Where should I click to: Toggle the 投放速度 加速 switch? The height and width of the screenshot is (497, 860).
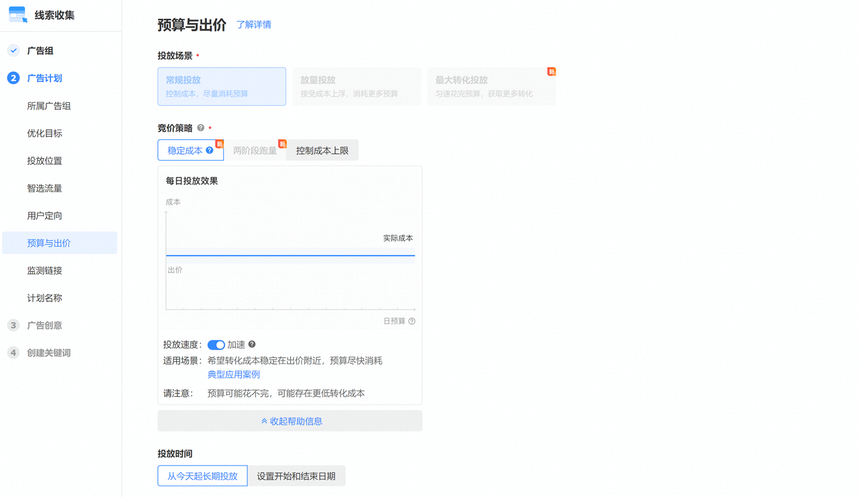(216, 344)
